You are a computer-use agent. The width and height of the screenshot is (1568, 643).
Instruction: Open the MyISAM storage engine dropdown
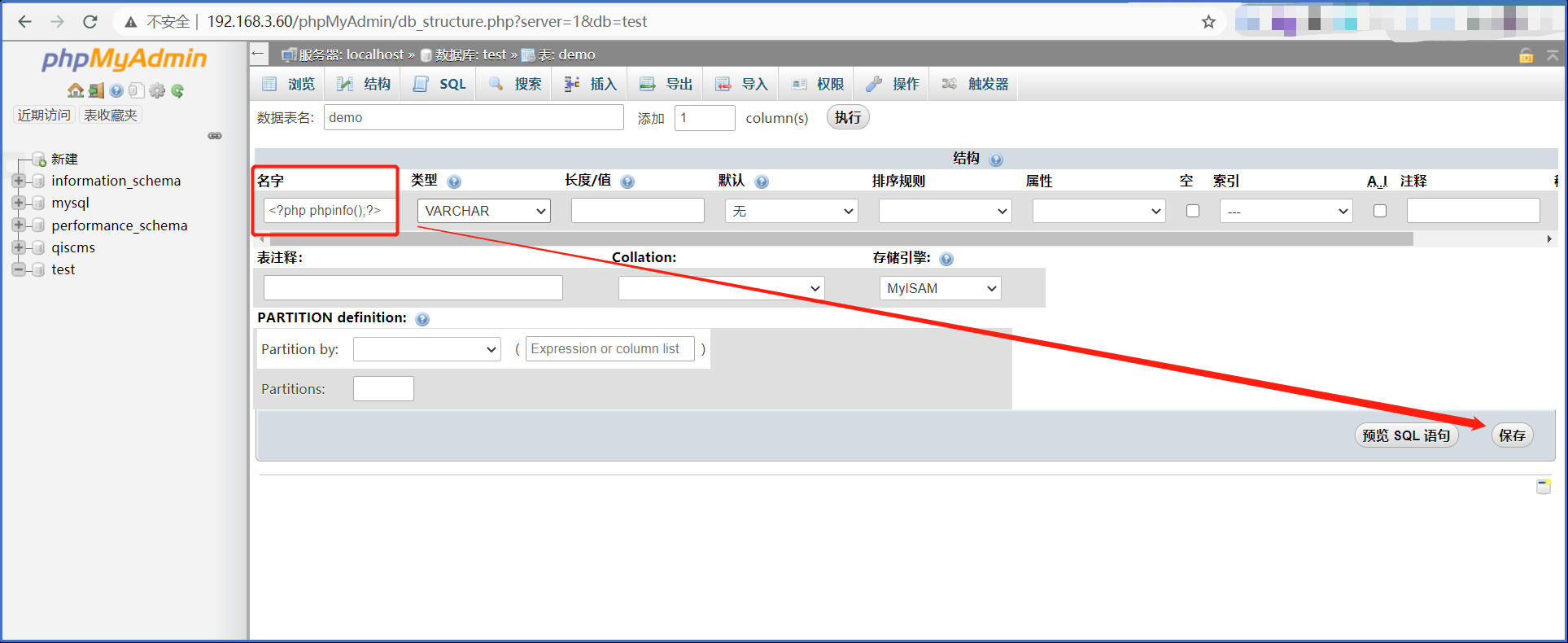(x=941, y=288)
